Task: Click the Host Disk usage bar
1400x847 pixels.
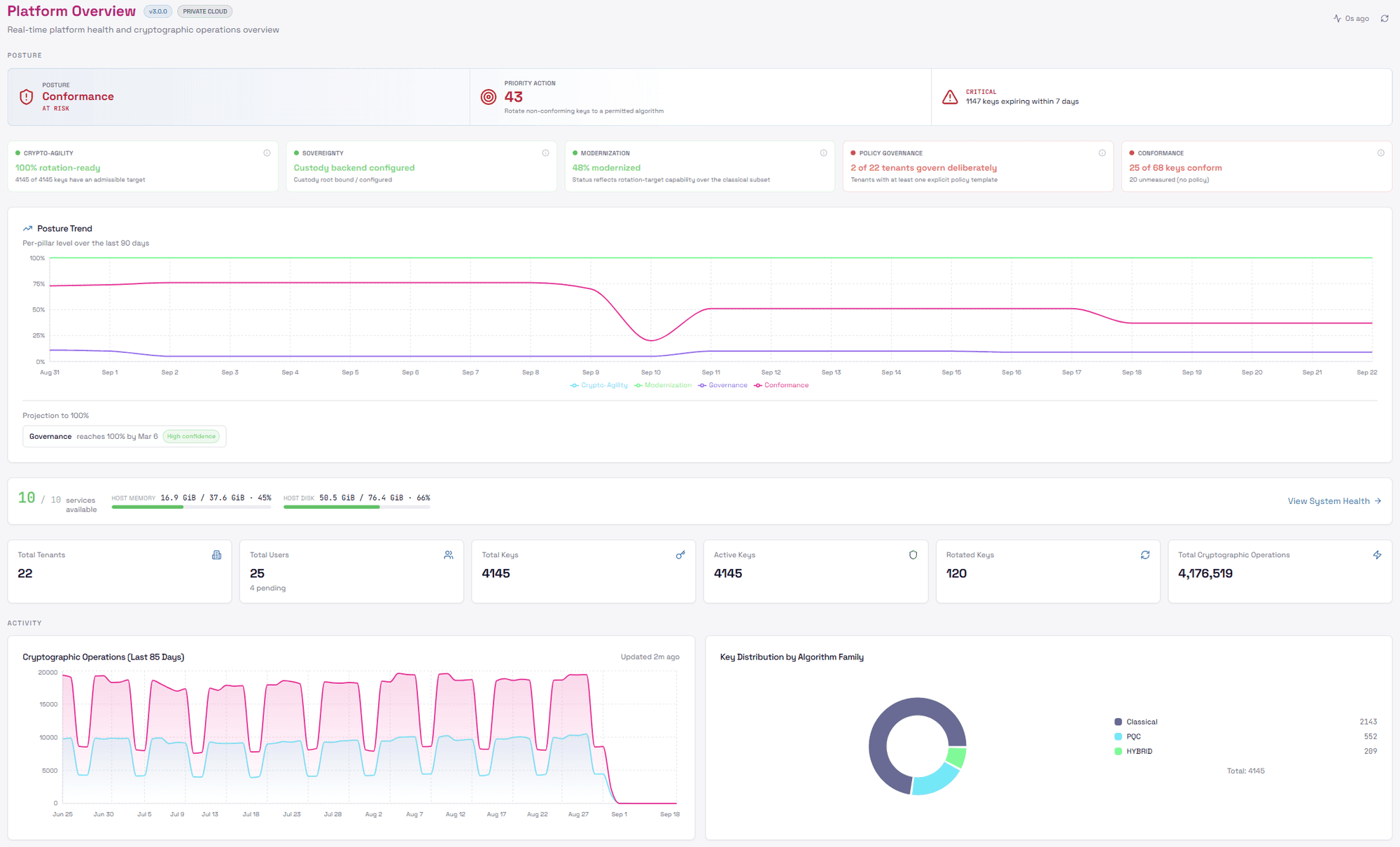Action: point(356,507)
